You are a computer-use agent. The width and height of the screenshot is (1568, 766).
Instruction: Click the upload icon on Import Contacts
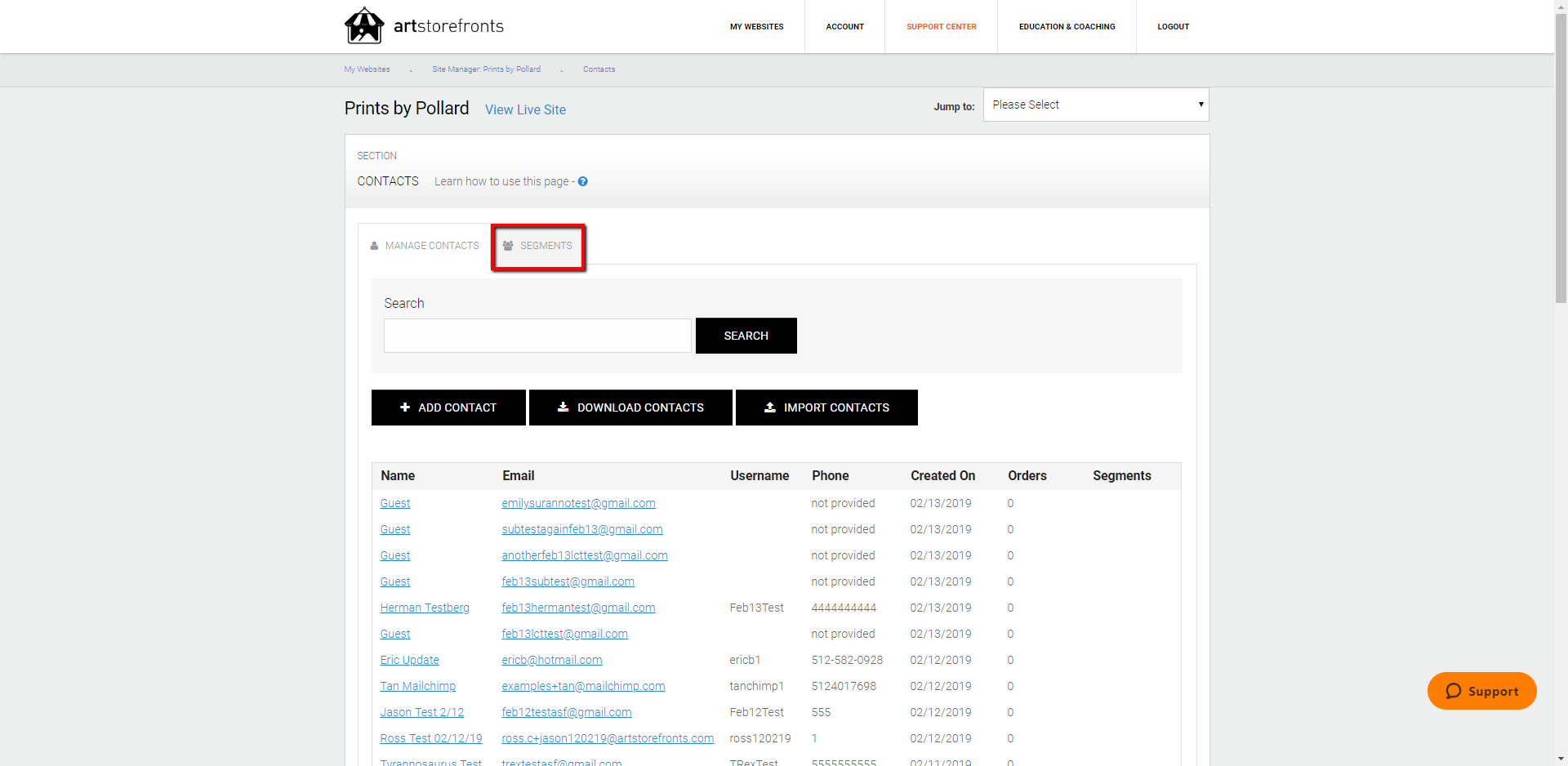pos(770,407)
